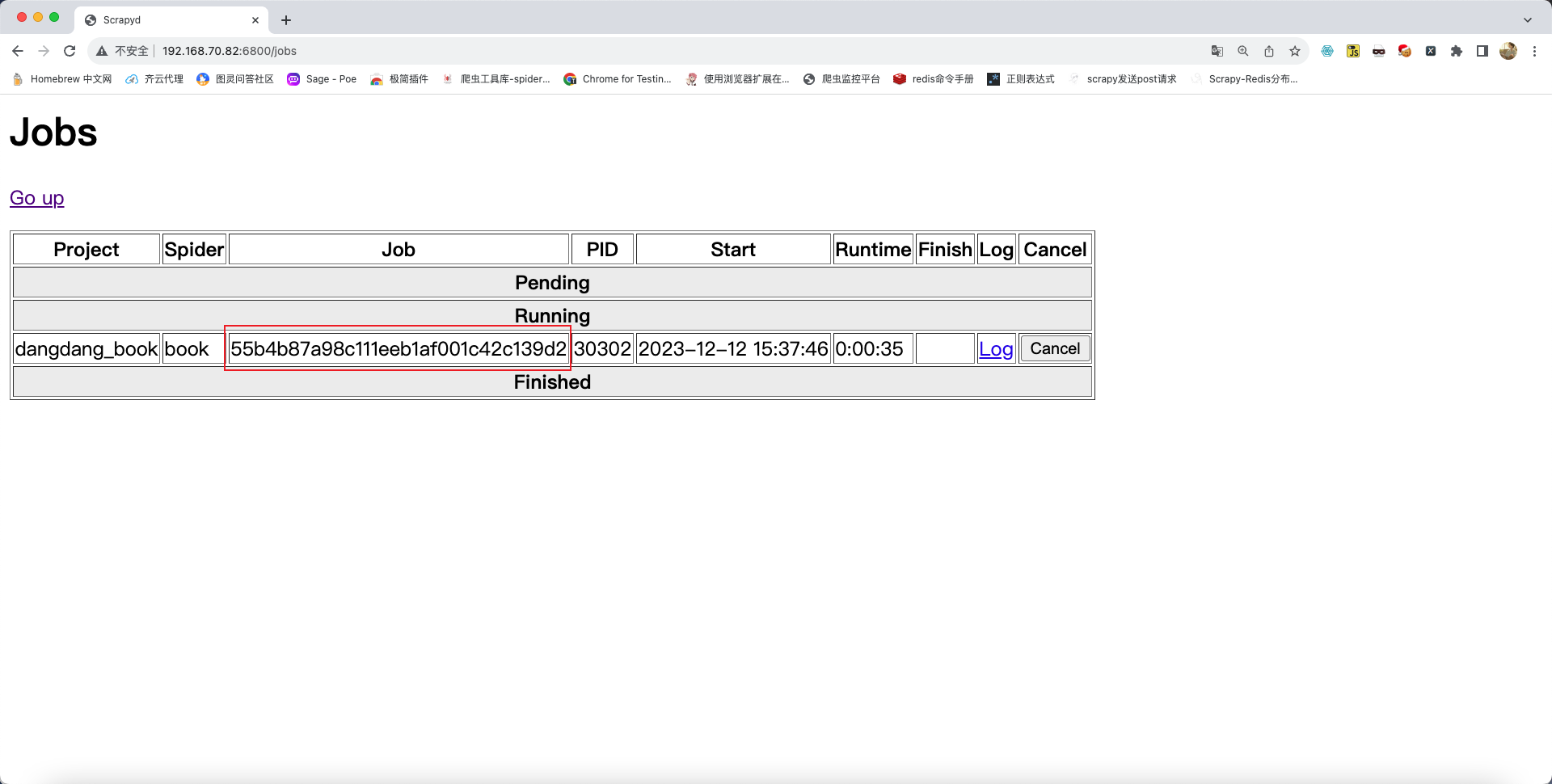
Task: Open the extensions puzzle menu
Action: (x=1457, y=51)
